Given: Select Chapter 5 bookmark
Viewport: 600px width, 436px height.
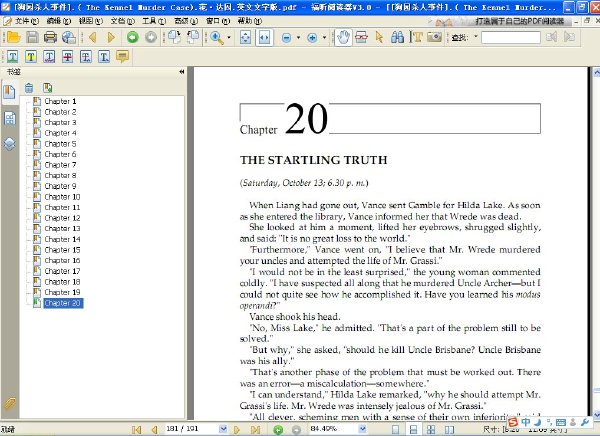Looking at the screenshot, I should click(60, 144).
